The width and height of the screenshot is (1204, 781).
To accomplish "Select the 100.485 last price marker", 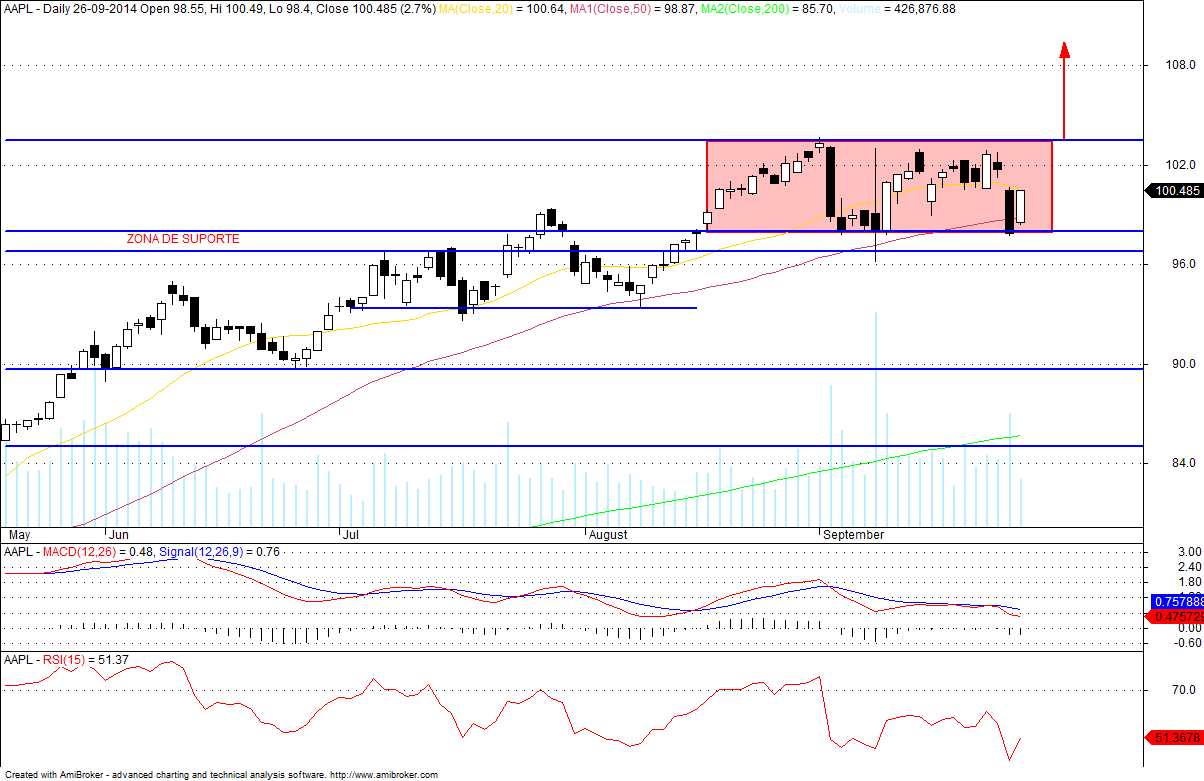I will tap(1173, 190).
